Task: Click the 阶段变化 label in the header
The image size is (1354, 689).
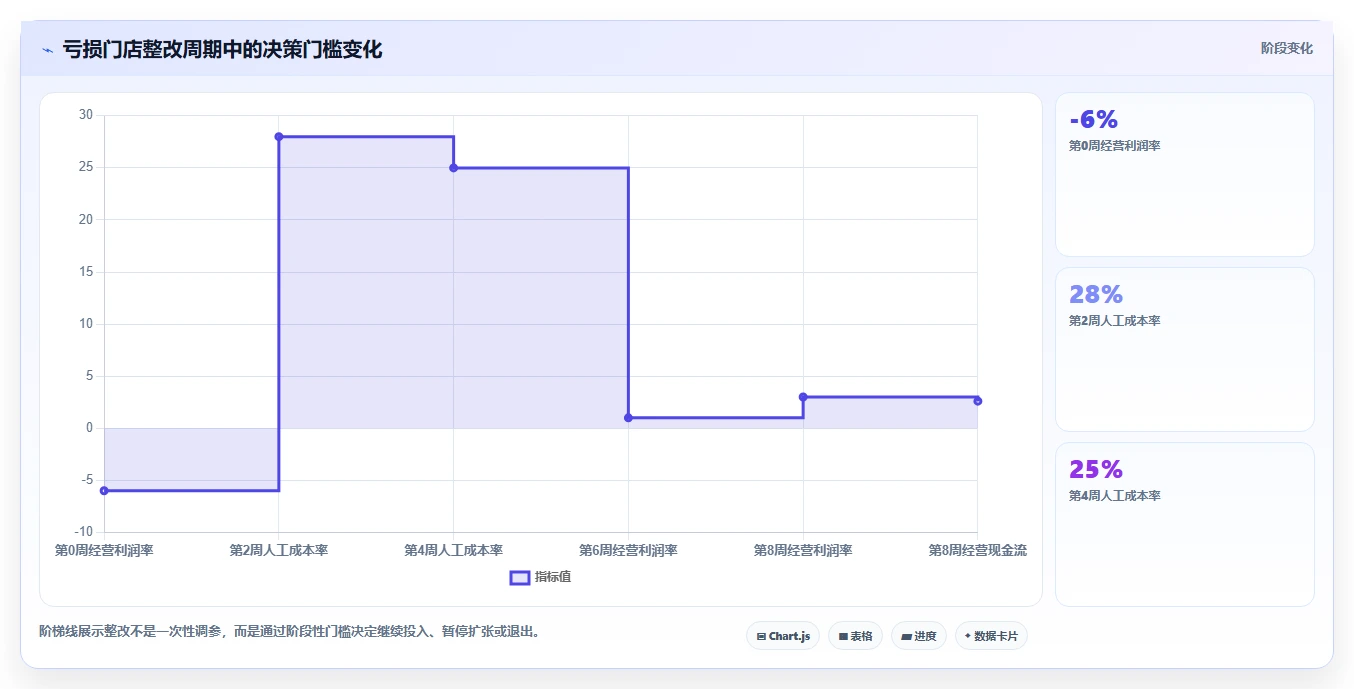Action: coord(1287,48)
